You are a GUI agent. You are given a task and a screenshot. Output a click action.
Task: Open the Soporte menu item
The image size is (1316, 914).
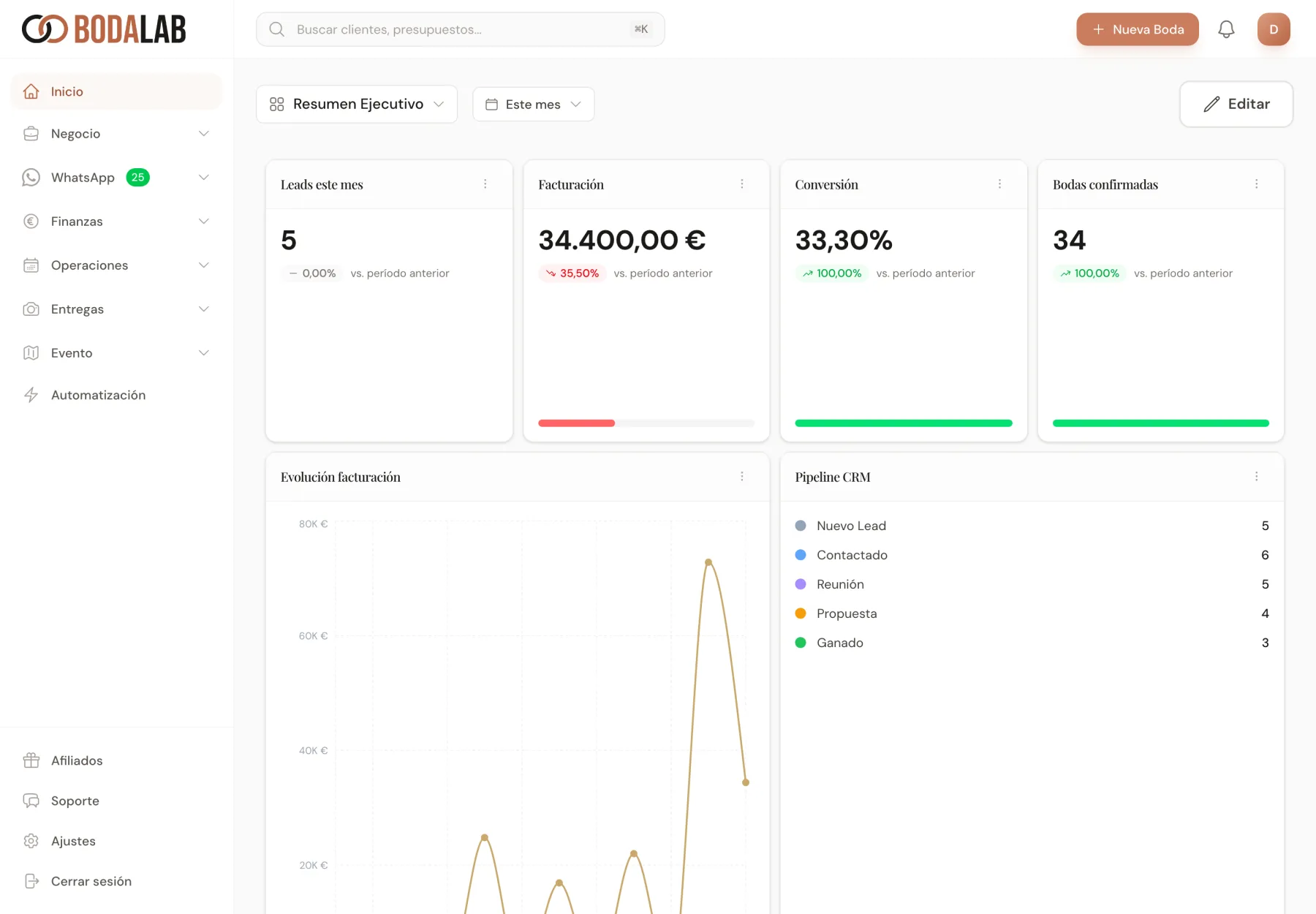click(x=116, y=801)
